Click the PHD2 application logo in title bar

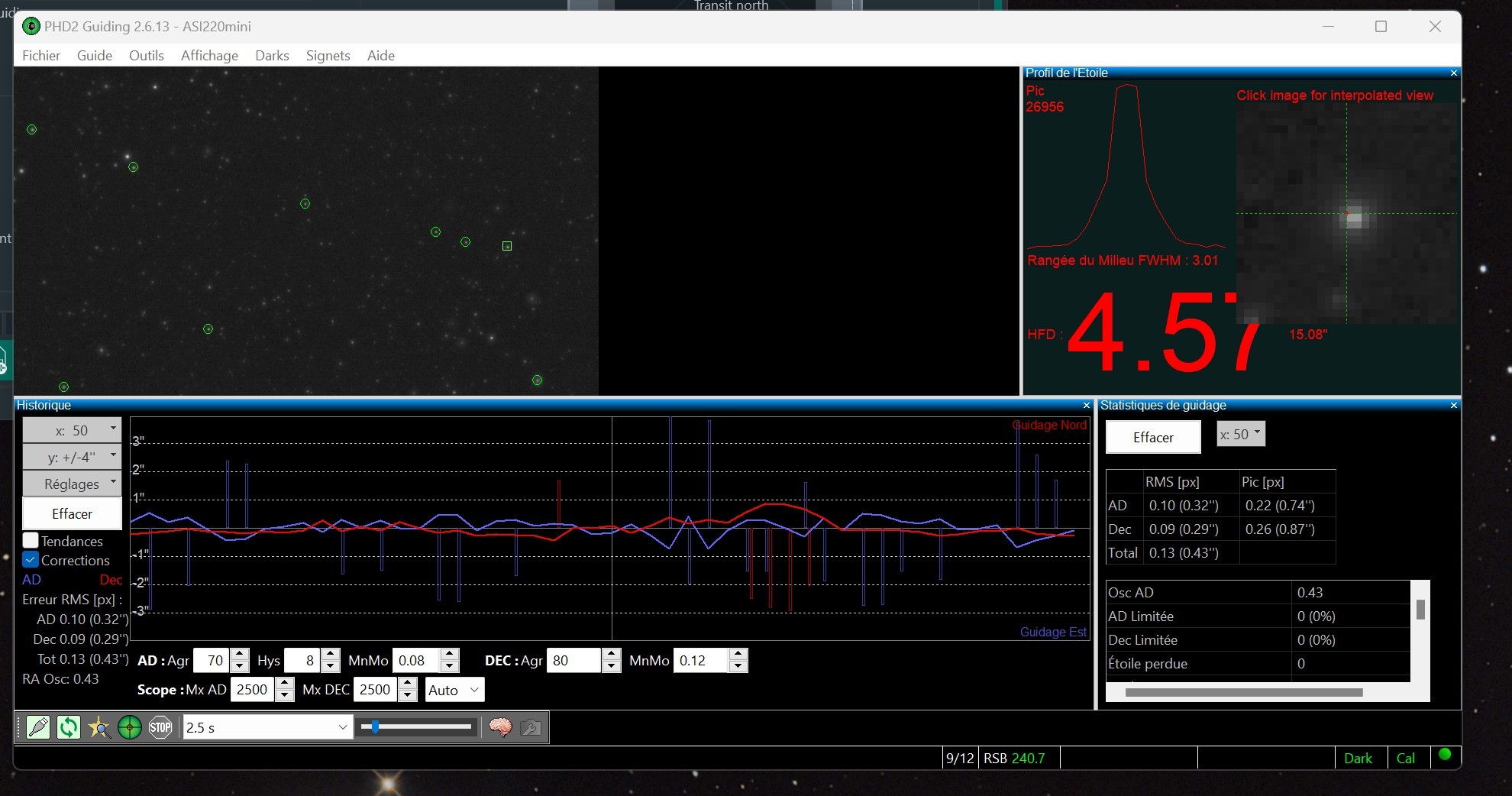(x=31, y=27)
